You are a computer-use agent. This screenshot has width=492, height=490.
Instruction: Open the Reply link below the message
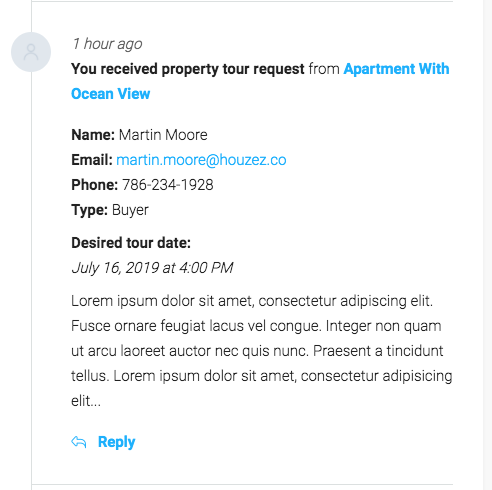(x=116, y=442)
